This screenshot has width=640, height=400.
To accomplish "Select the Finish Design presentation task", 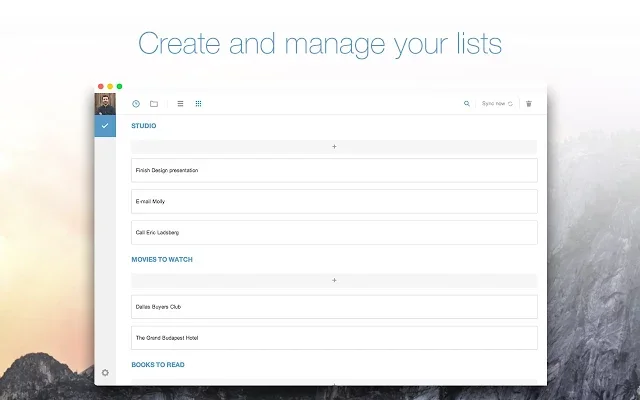I will click(x=334, y=170).
